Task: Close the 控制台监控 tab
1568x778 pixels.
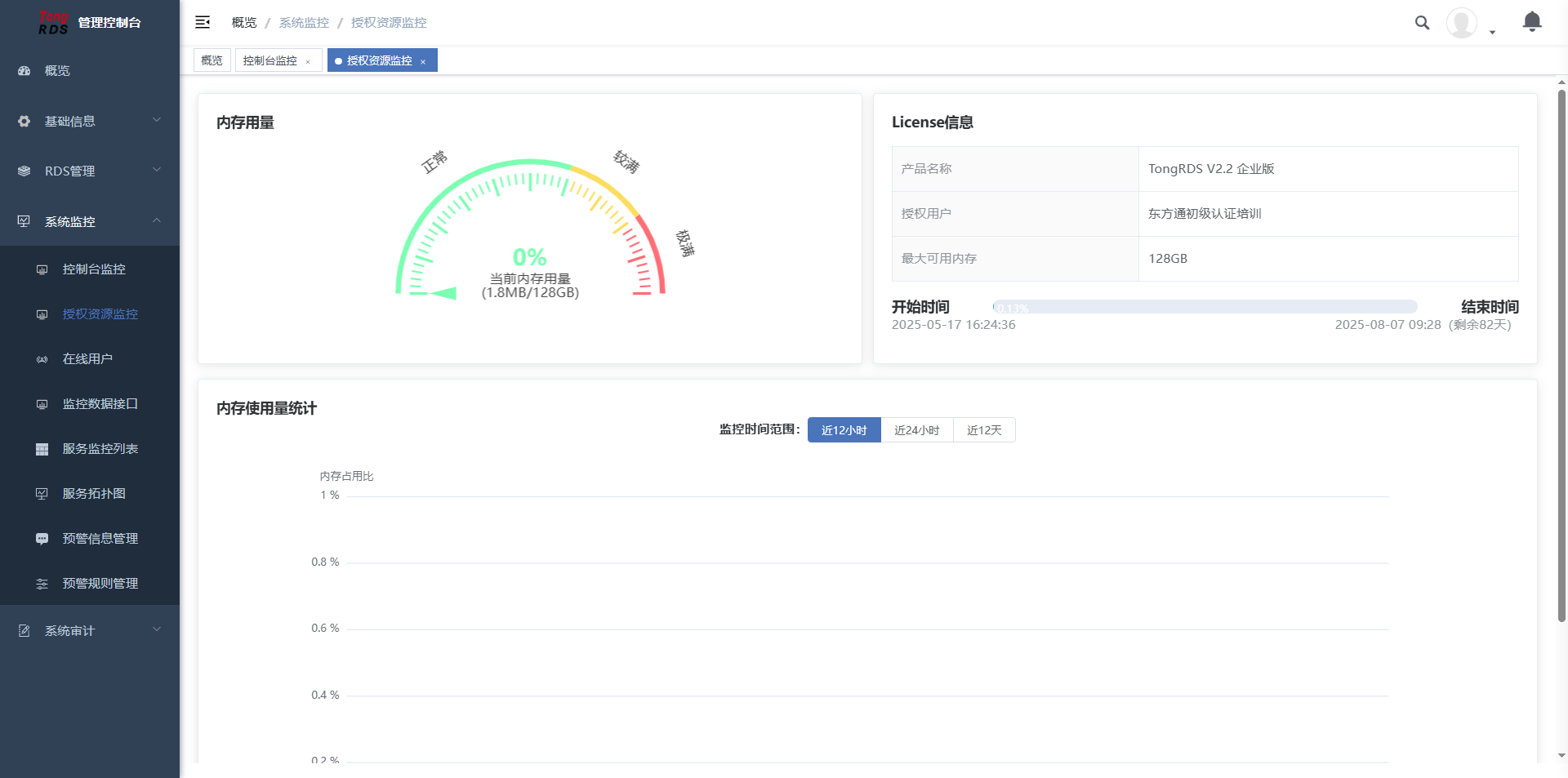Action: click(308, 61)
